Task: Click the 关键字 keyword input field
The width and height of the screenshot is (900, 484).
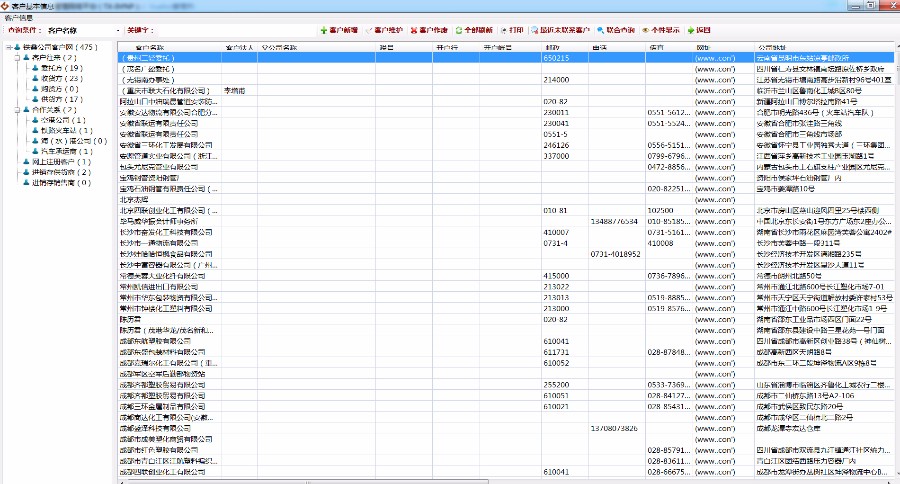Action: 232,31
